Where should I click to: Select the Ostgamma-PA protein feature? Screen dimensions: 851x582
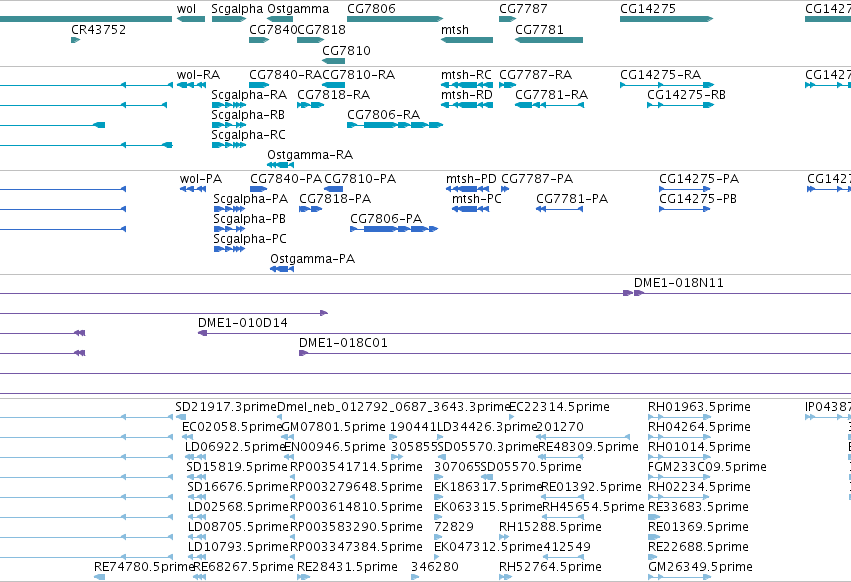click(282, 269)
